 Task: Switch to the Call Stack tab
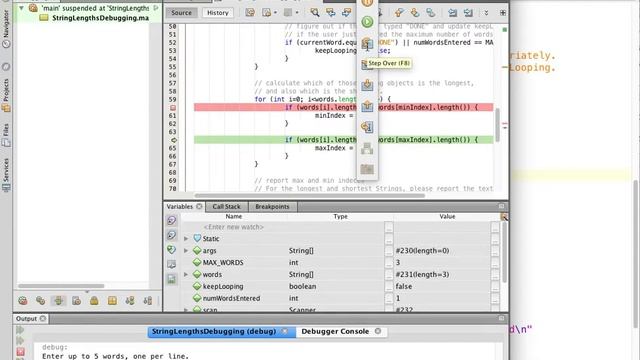227,207
